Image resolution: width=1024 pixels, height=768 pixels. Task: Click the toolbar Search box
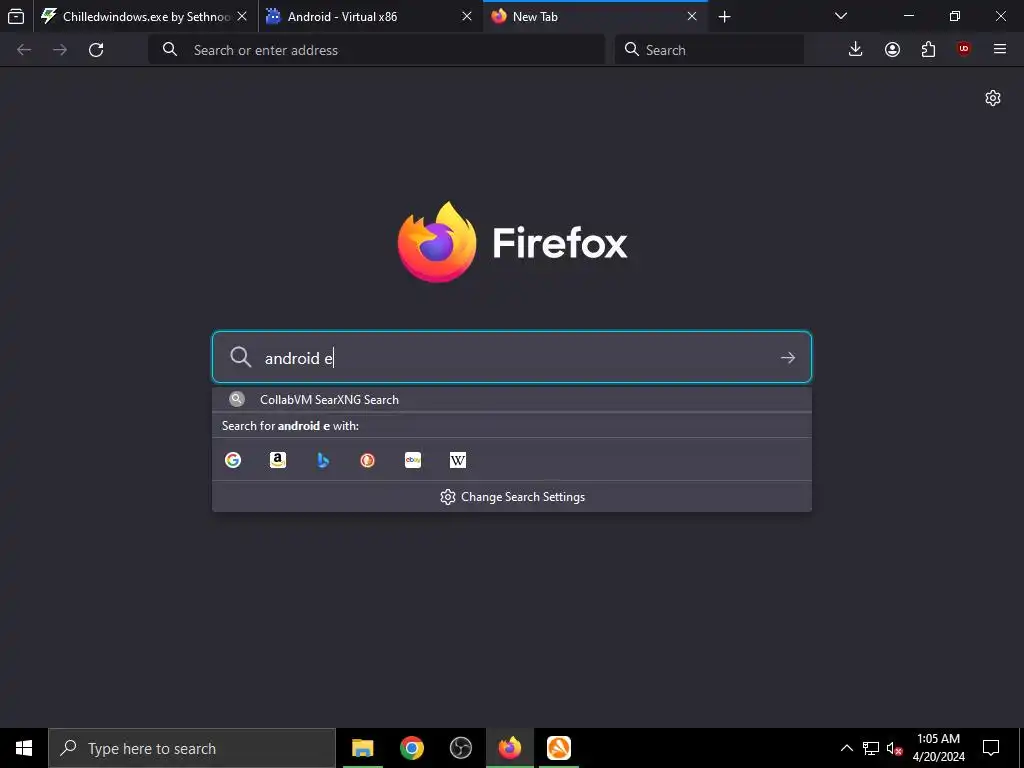click(x=709, y=50)
